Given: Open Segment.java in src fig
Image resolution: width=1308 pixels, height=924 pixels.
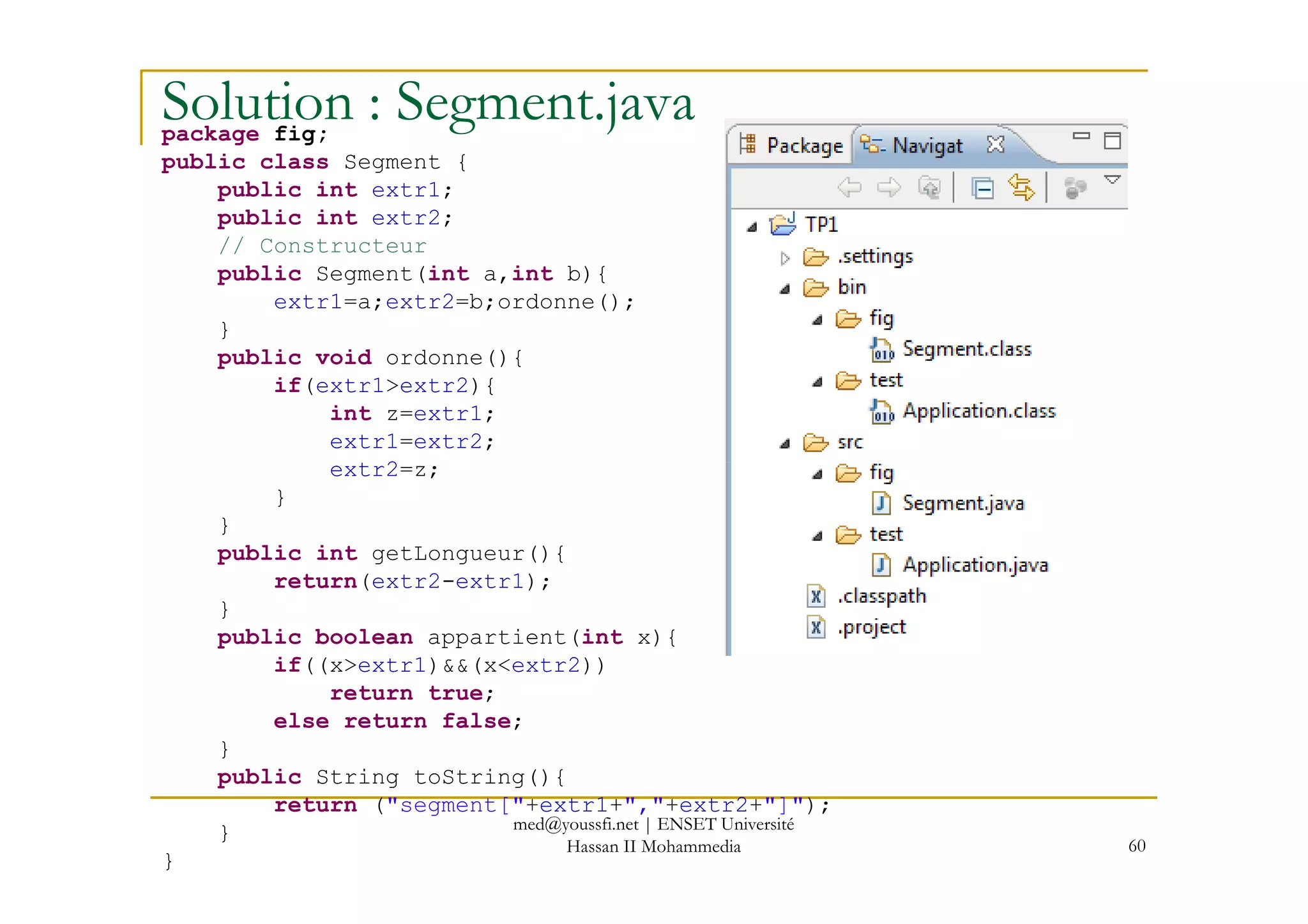Looking at the screenshot, I should click(962, 504).
